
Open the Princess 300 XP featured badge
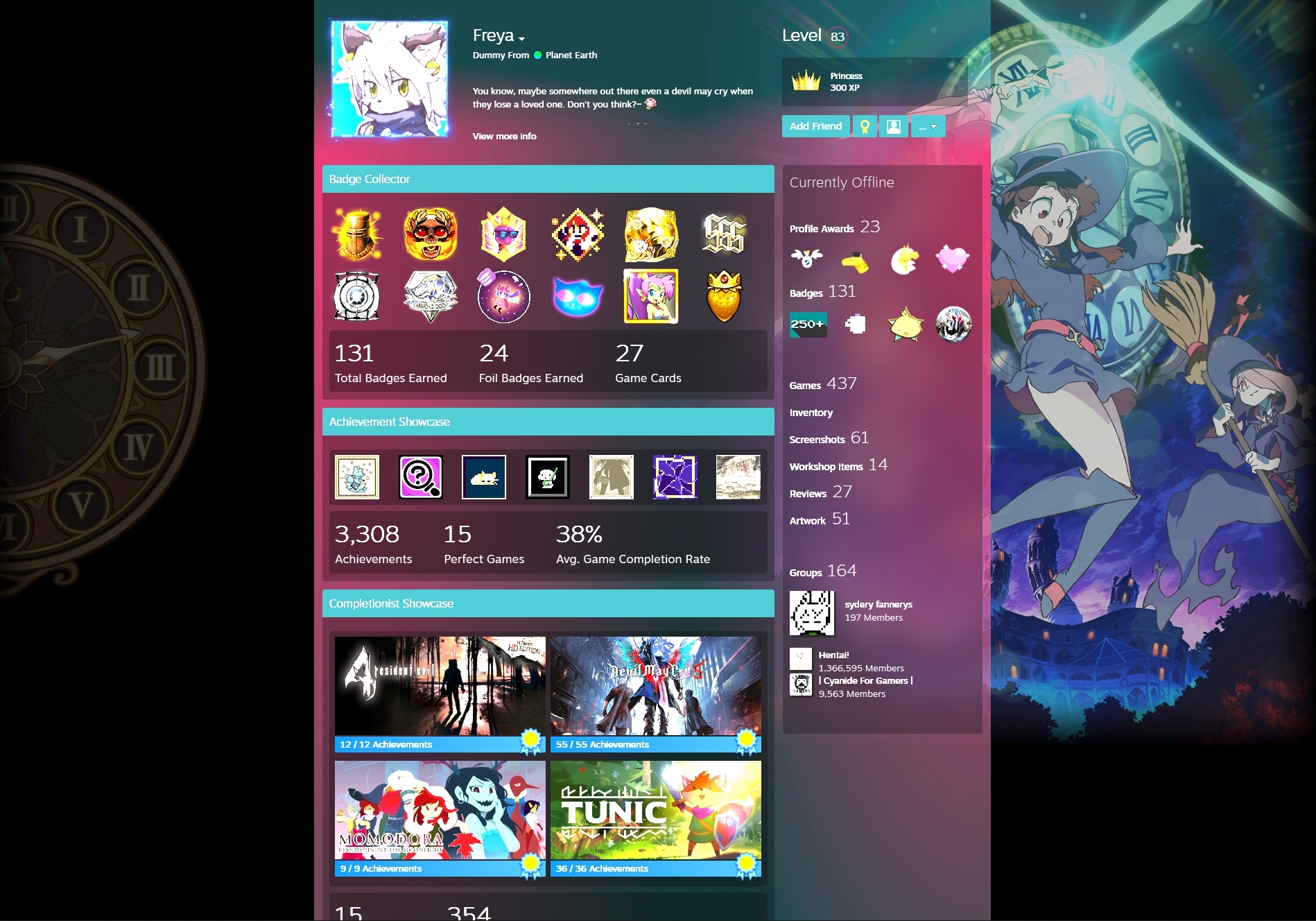(x=874, y=82)
